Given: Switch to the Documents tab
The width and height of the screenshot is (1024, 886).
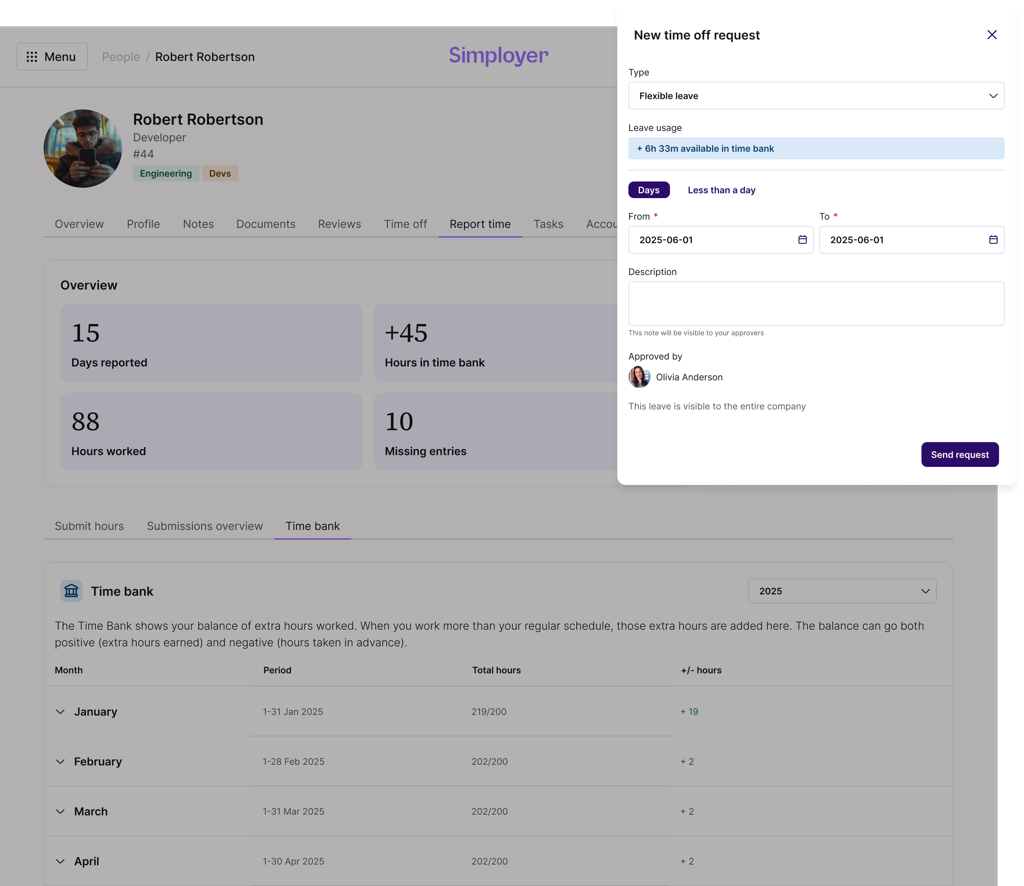Looking at the screenshot, I should pos(266,224).
